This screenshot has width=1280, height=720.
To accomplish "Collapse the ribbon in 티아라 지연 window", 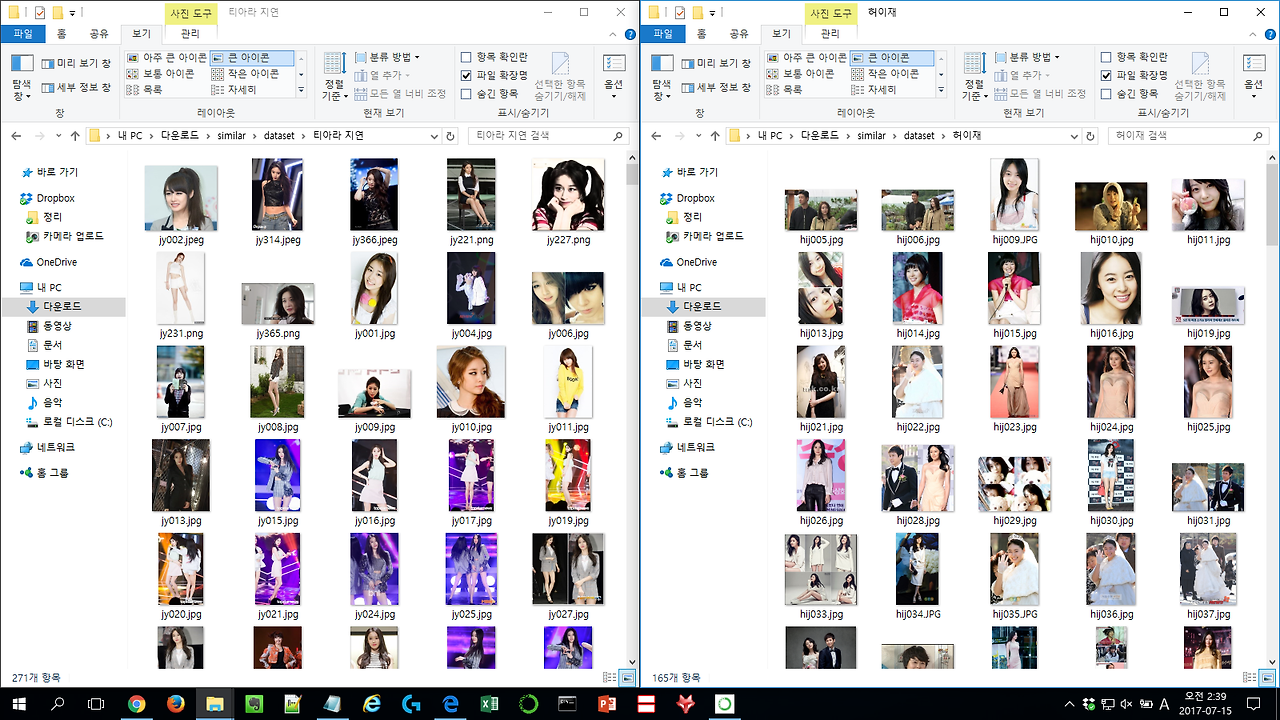I will pyautogui.click(x=613, y=34).
